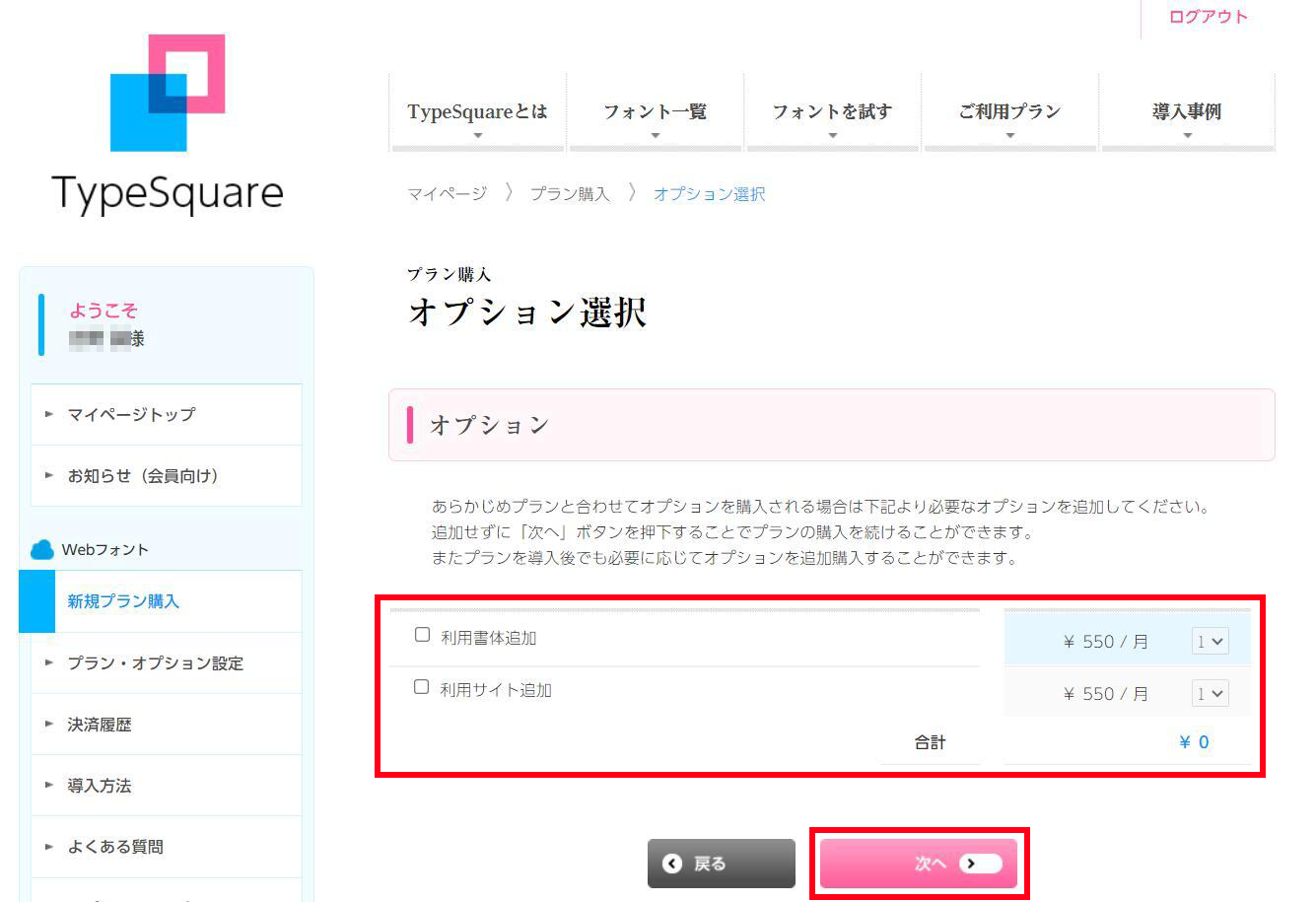
Task: Click the arrow icon next to よくある質問
Action: (x=48, y=846)
